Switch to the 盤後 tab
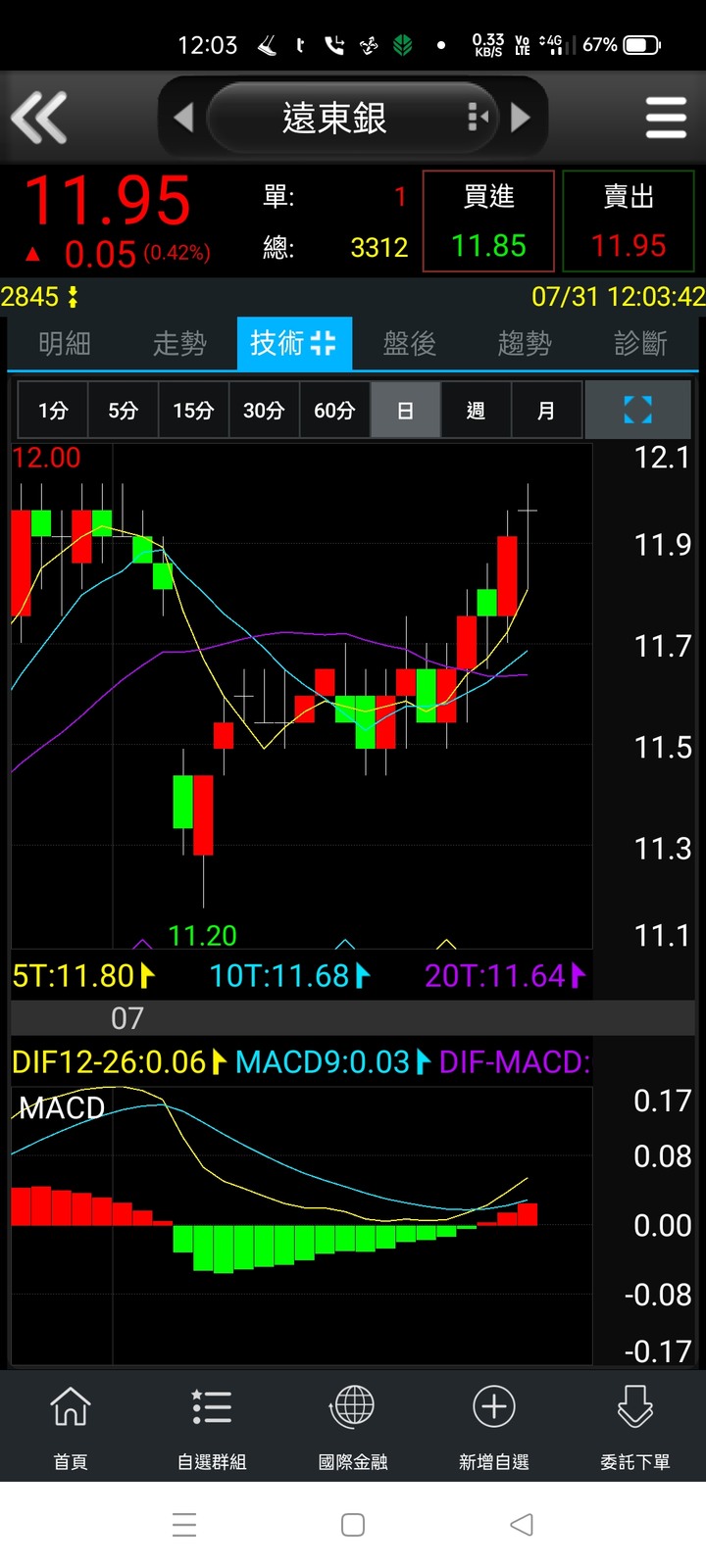The height and width of the screenshot is (1568, 706). click(409, 343)
